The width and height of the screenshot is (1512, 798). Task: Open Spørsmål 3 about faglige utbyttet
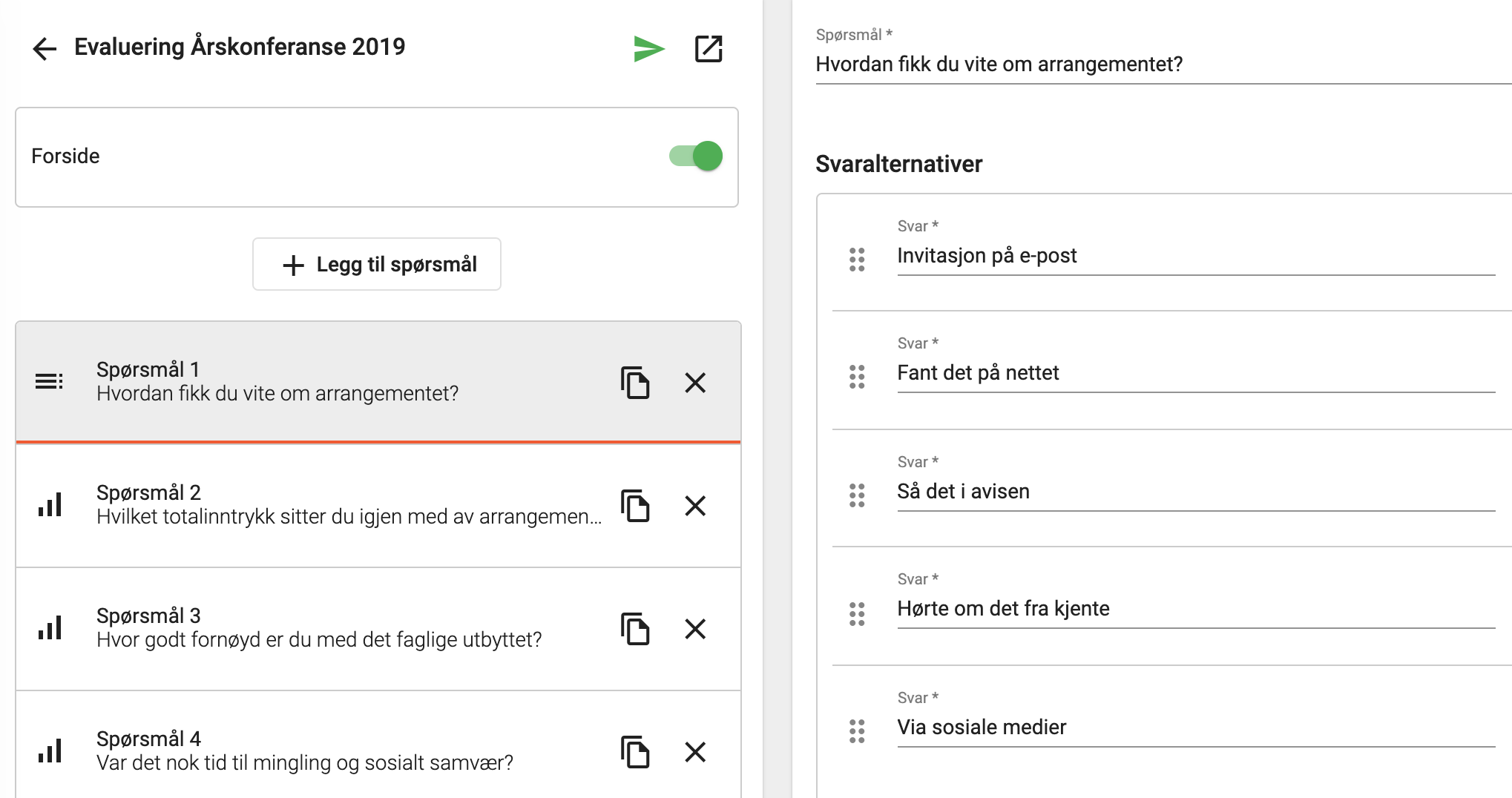click(378, 629)
